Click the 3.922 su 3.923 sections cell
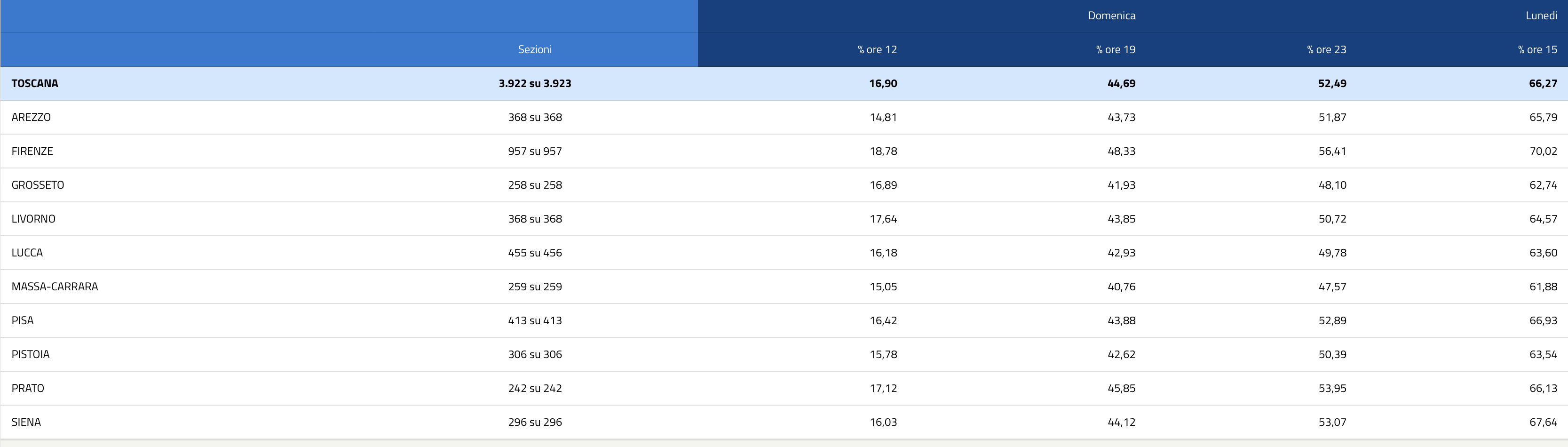The width and height of the screenshot is (1568, 447). pyautogui.click(x=534, y=83)
